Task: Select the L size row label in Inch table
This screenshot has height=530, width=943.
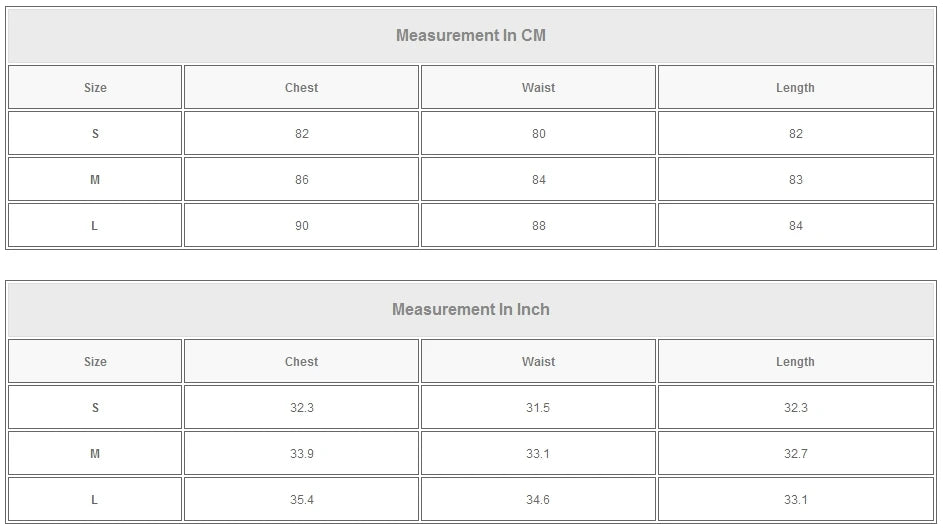Action: pyautogui.click(x=95, y=500)
